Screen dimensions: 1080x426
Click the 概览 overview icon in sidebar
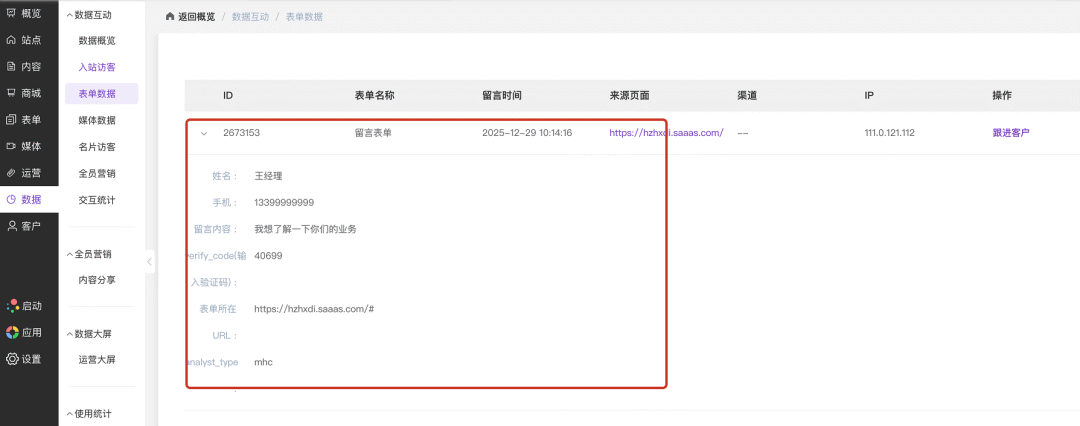tap(12, 14)
